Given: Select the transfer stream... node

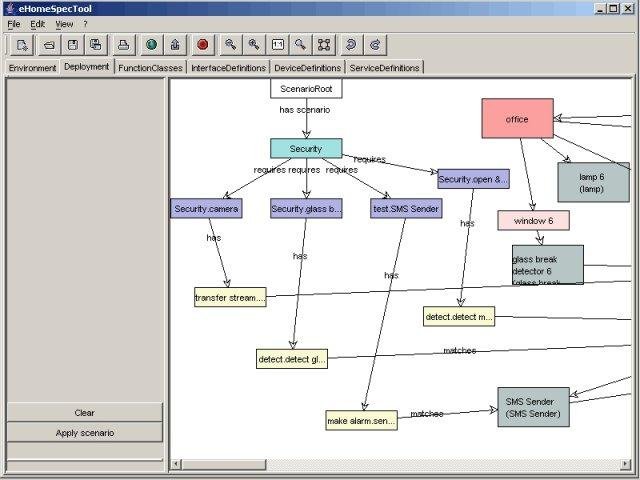Looking at the screenshot, I should coord(230,297).
